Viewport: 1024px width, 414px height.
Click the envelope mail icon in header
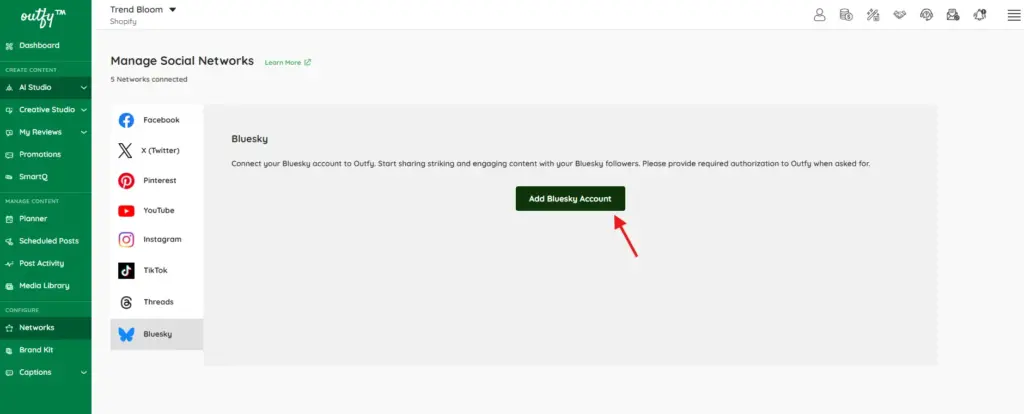[953, 14]
